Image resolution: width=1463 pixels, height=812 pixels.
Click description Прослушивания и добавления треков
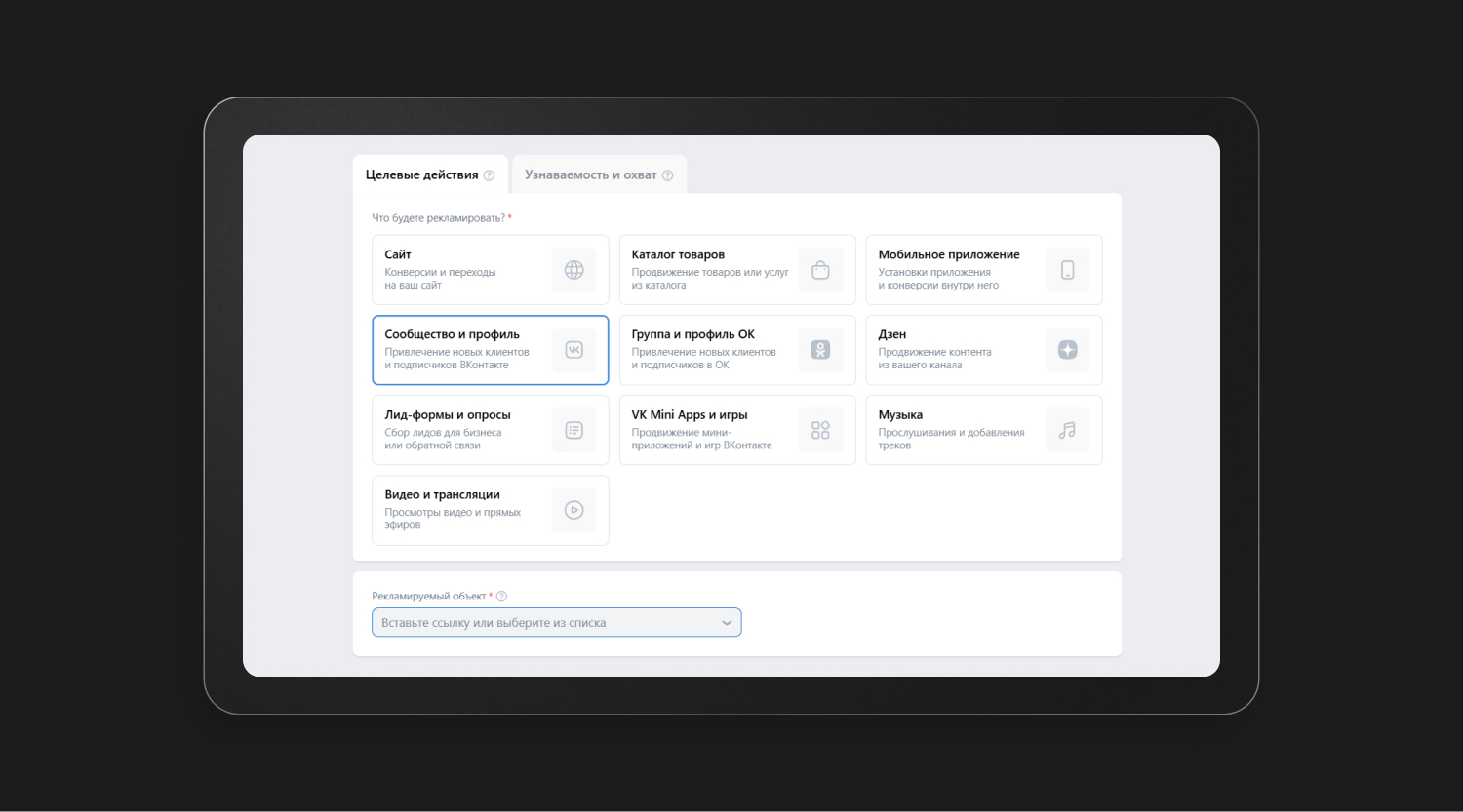tap(952, 439)
